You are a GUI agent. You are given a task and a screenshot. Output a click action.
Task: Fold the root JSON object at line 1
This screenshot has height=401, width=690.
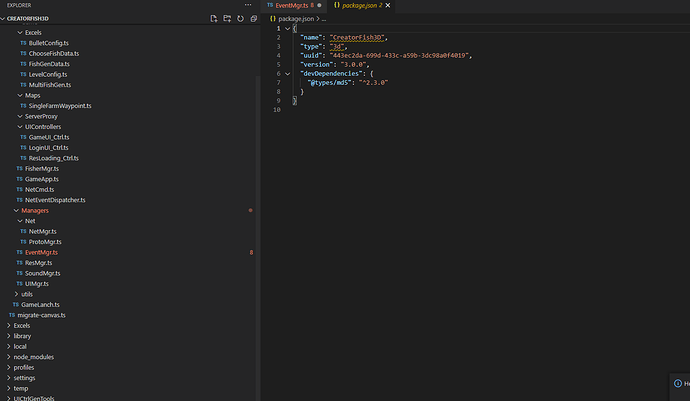(287, 29)
